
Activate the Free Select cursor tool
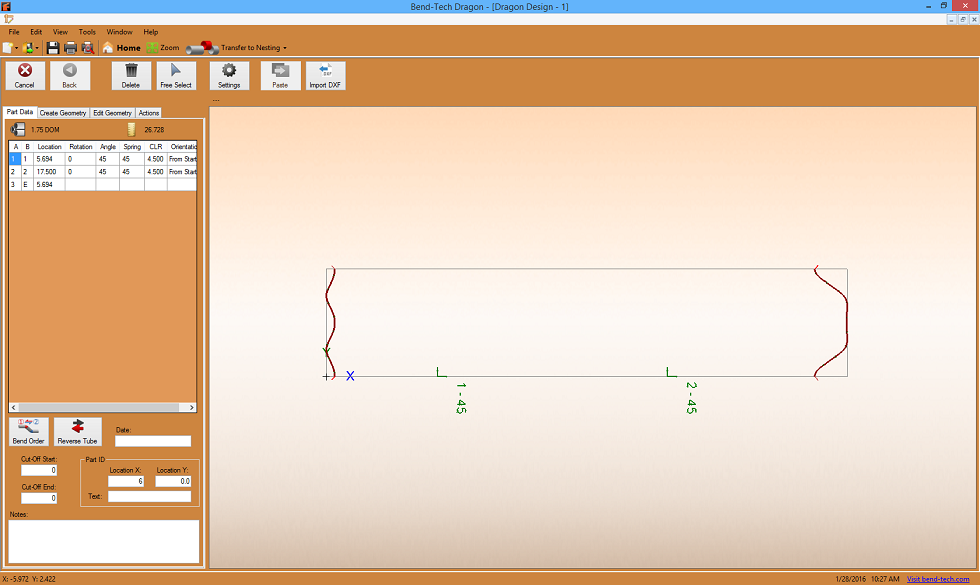click(x=176, y=75)
